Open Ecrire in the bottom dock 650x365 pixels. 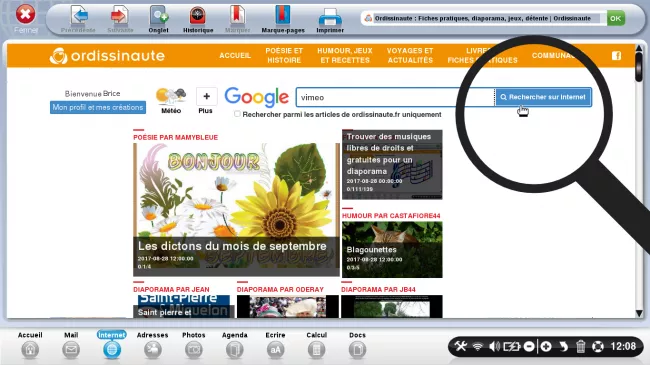click(275, 345)
